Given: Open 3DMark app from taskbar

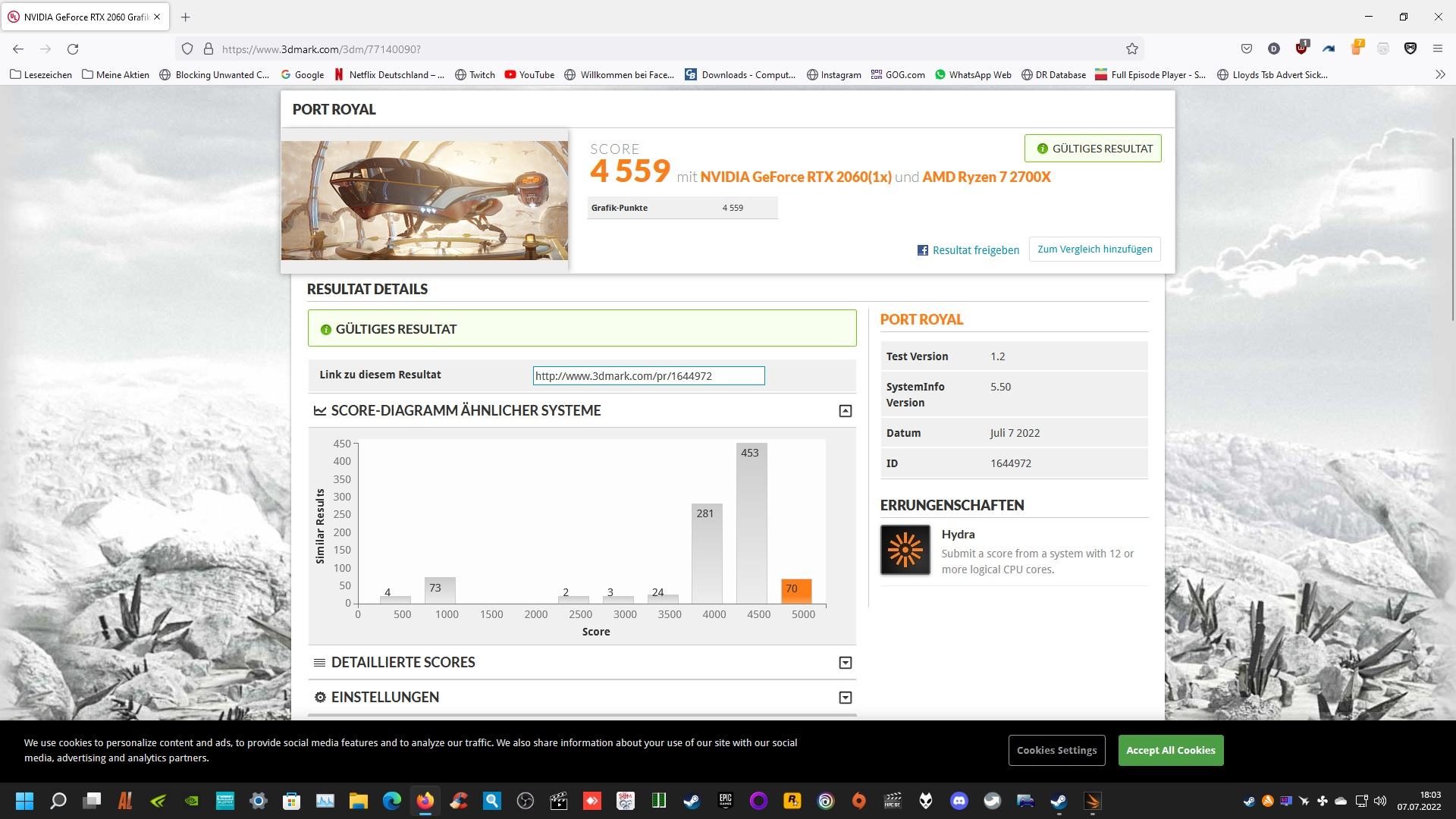Looking at the screenshot, I should 1092,801.
